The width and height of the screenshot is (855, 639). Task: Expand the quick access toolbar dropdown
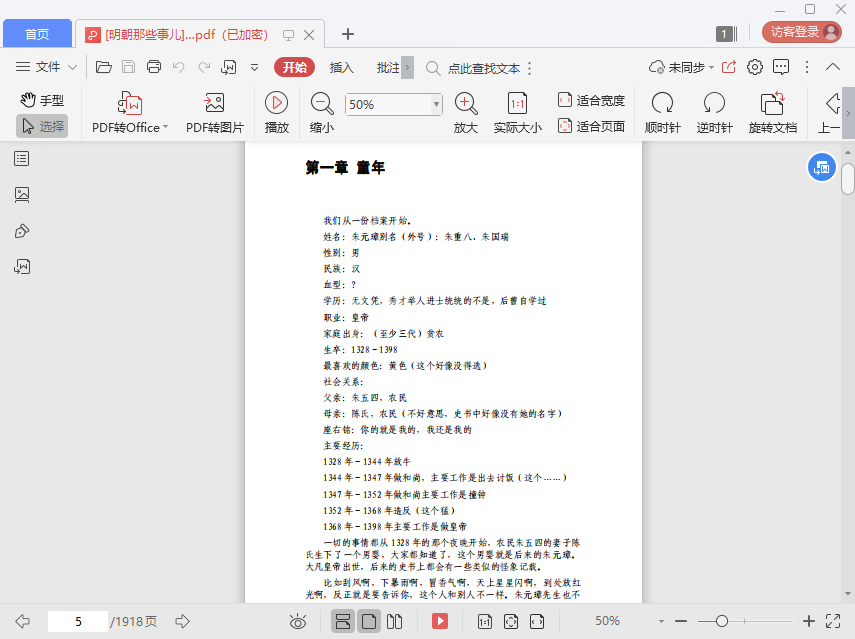(x=254, y=68)
